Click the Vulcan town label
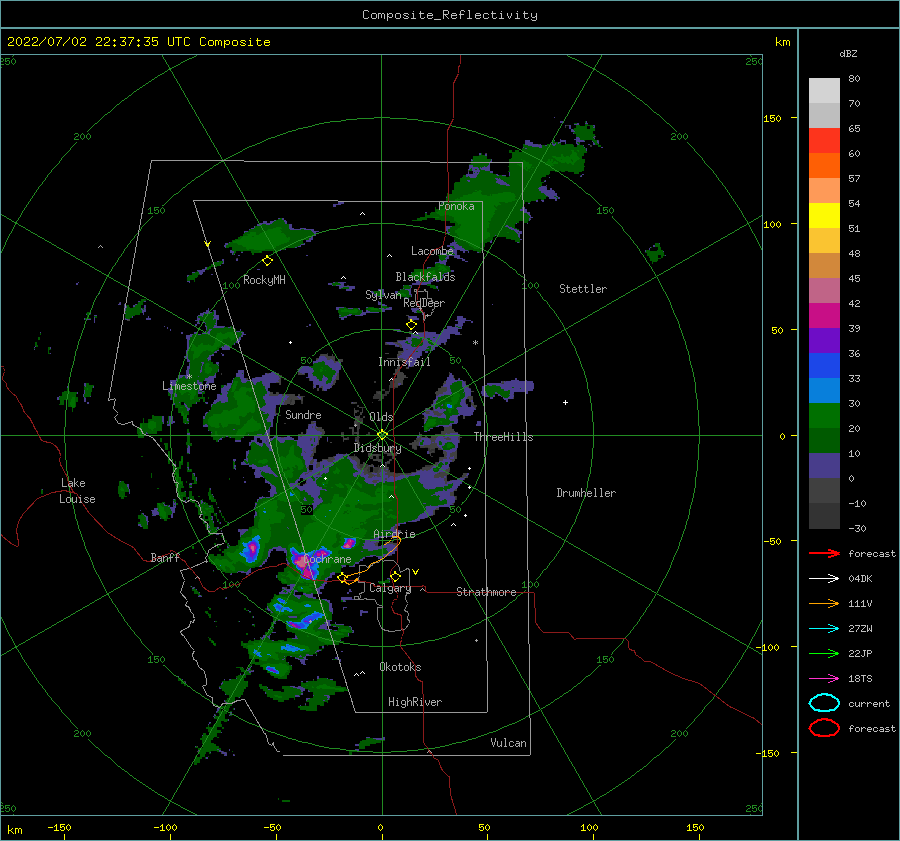The height and width of the screenshot is (841, 900). (508, 743)
